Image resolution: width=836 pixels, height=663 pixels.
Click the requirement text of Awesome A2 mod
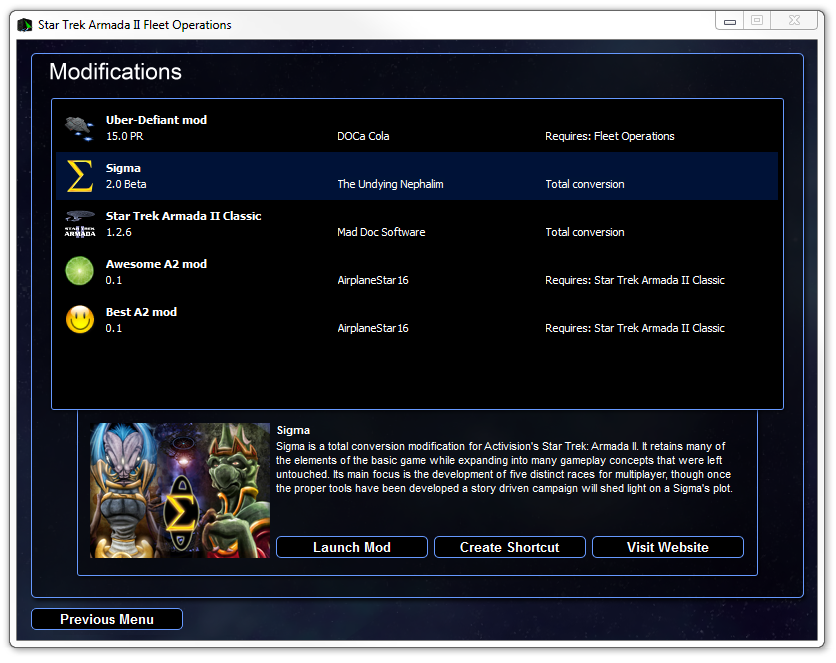tap(634, 280)
